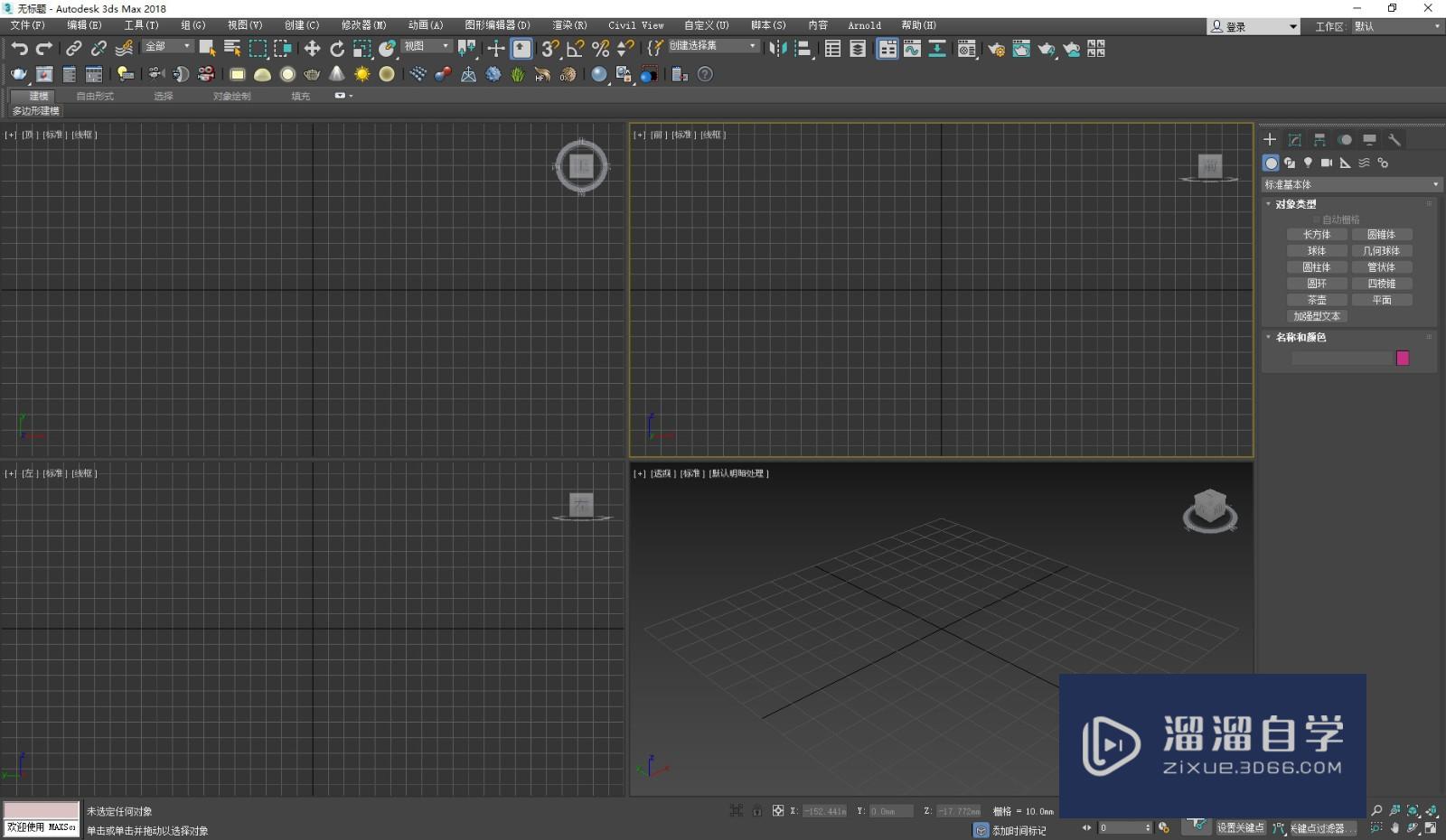
Task: Switch to Cameras category in Create panel
Action: [1327, 163]
